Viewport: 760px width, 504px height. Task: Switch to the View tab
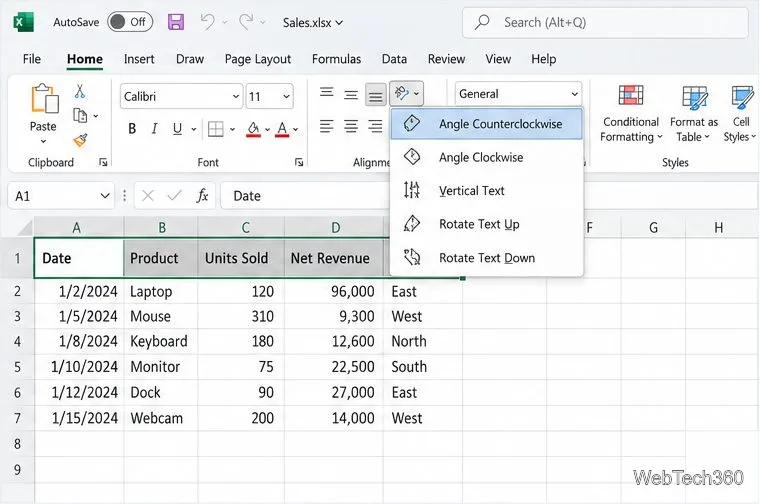click(x=498, y=59)
